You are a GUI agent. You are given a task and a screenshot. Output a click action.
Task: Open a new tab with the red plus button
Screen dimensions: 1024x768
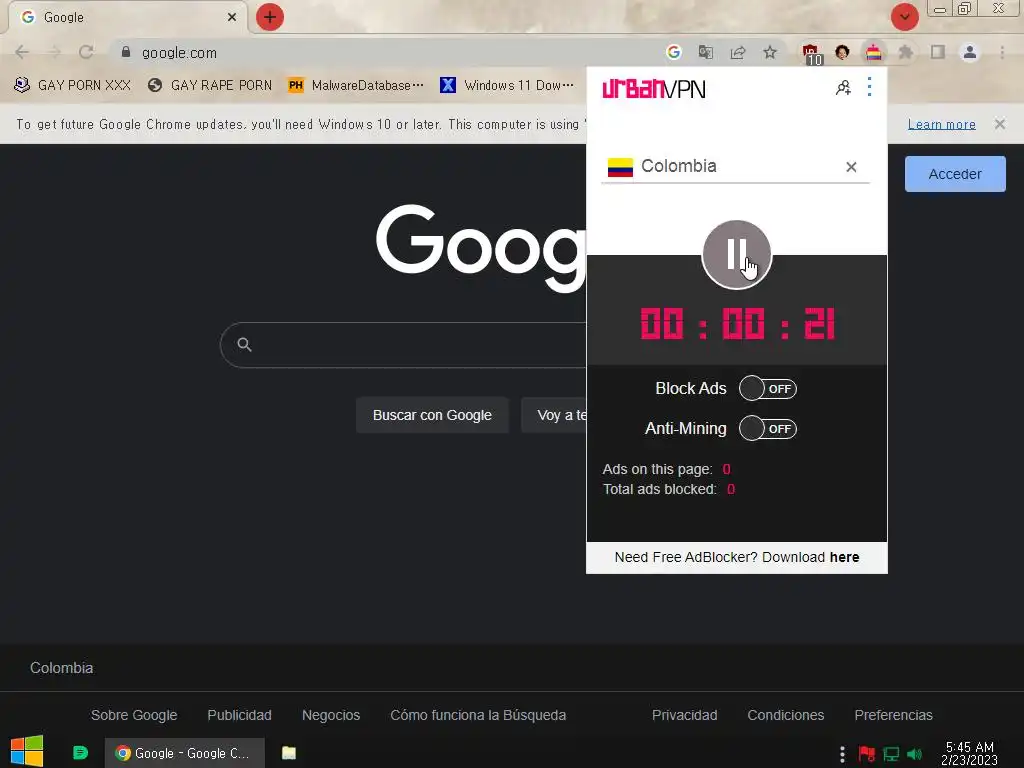[x=270, y=17]
